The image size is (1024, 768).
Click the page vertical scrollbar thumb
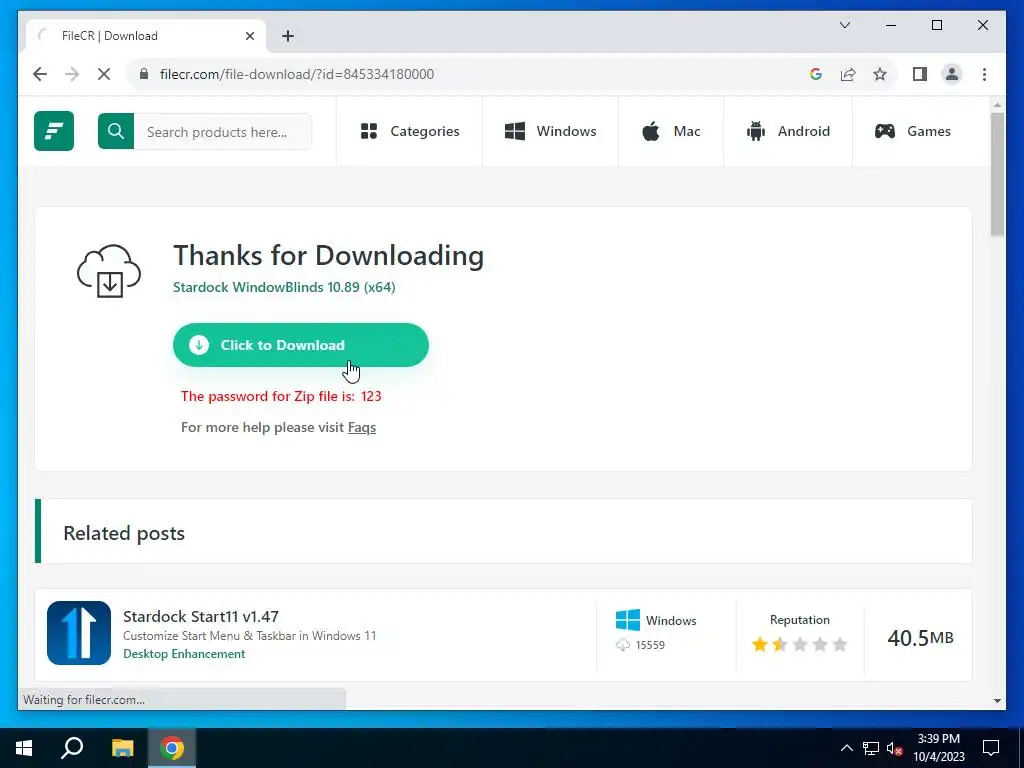pyautogui.click(x=997, y=174)
